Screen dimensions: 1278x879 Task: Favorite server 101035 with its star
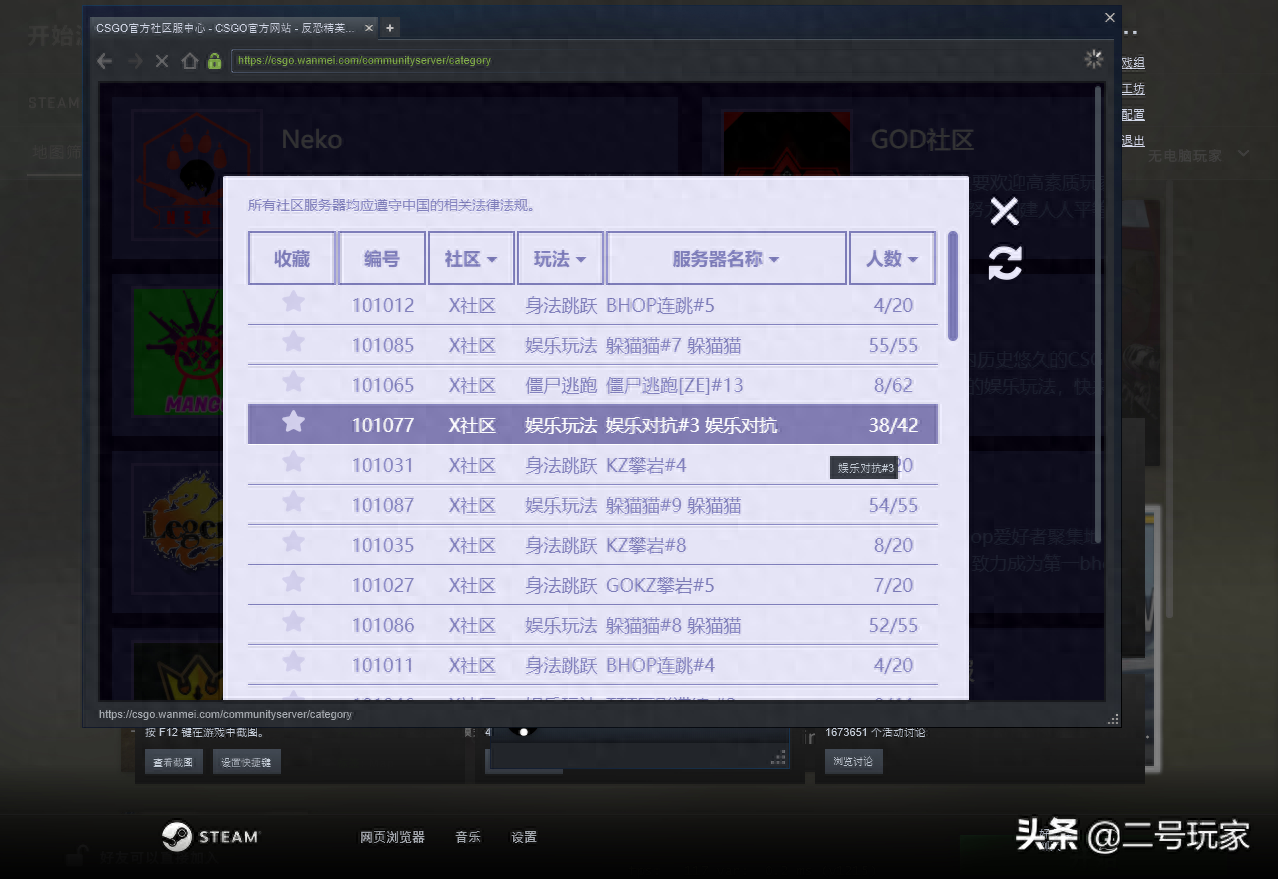click(x=293, y=542)
